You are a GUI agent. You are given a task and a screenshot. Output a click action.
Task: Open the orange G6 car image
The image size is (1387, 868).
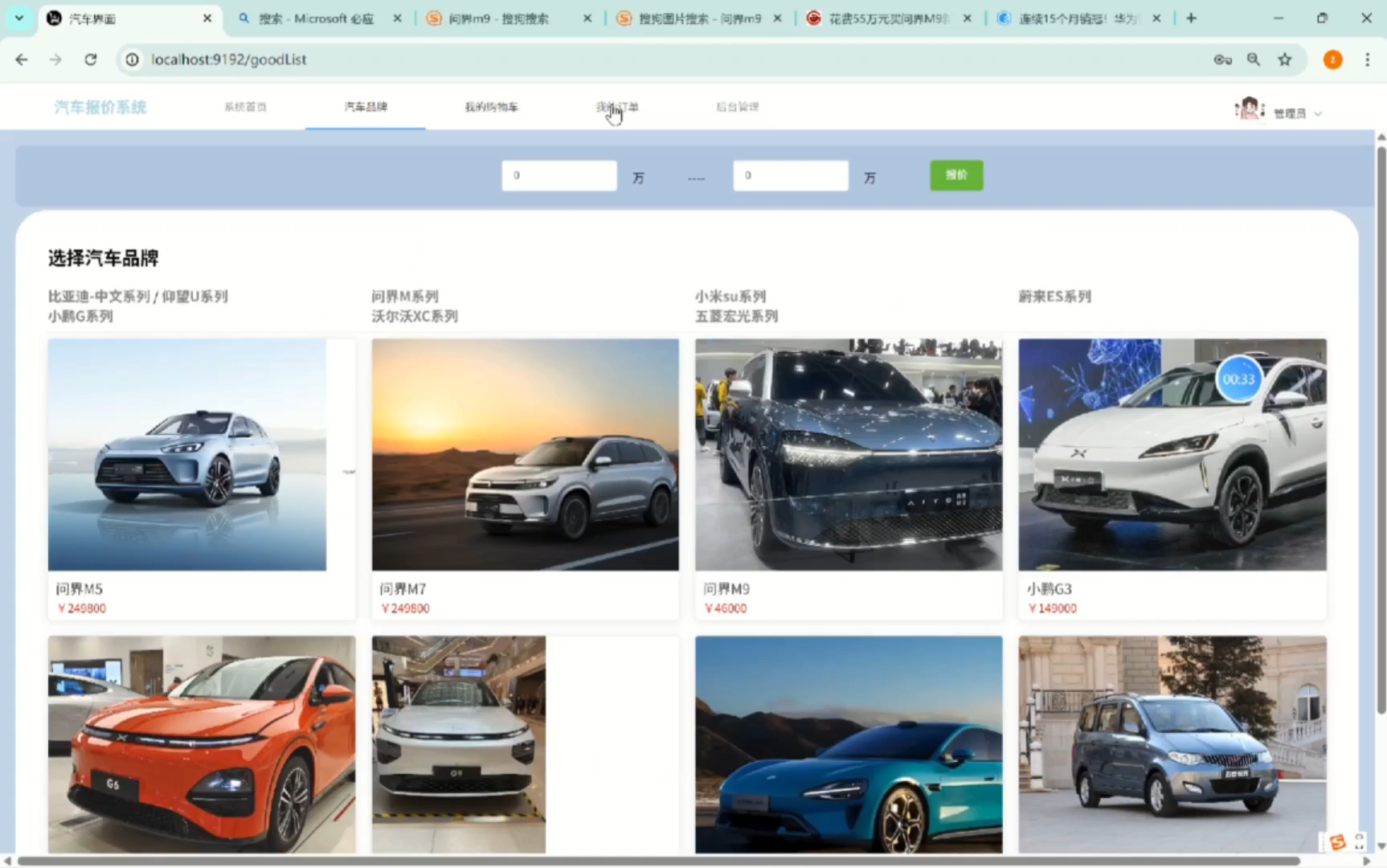[x=202, y=744]
